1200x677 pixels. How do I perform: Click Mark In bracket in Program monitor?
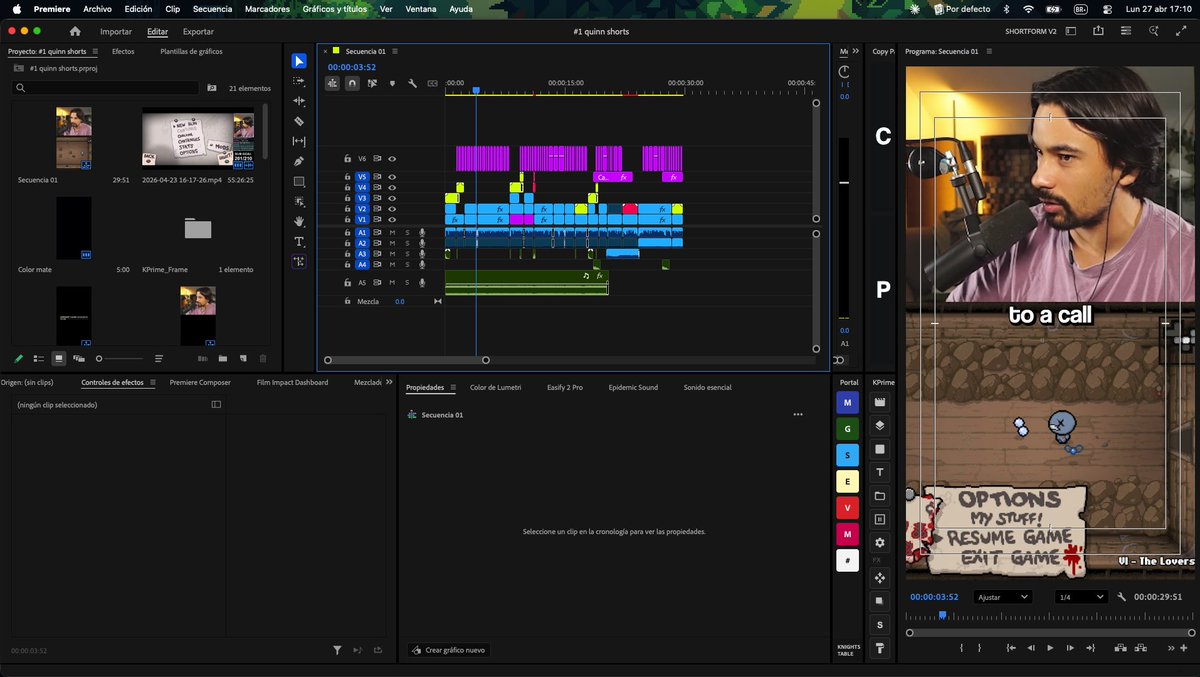pos(961,648)
